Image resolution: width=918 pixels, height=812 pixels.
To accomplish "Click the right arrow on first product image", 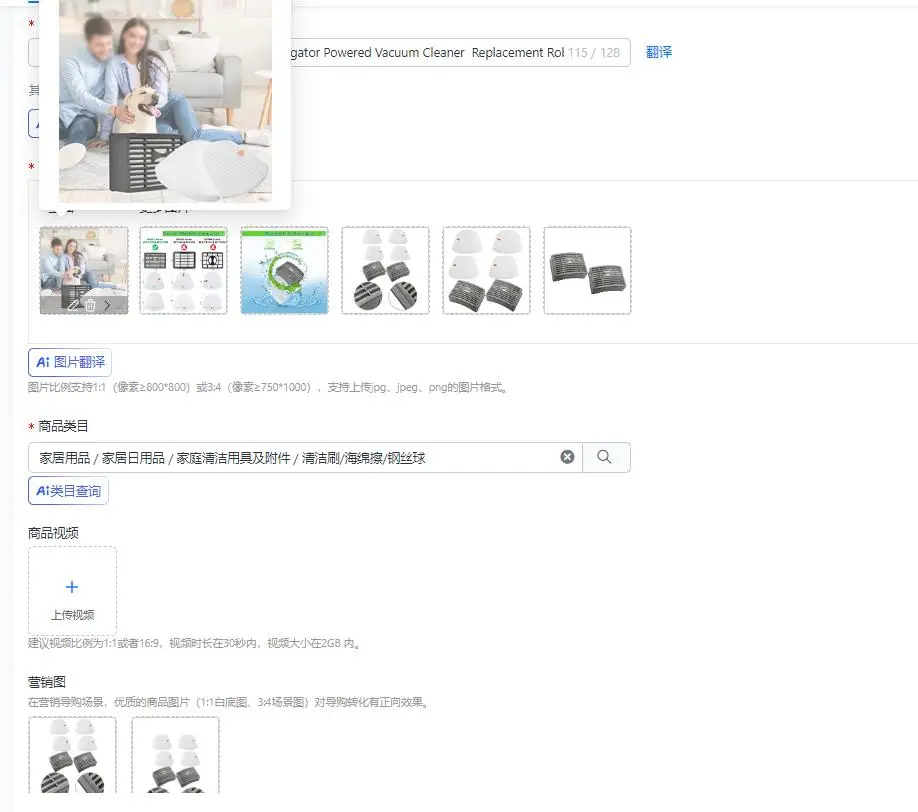I will [107, 305].
